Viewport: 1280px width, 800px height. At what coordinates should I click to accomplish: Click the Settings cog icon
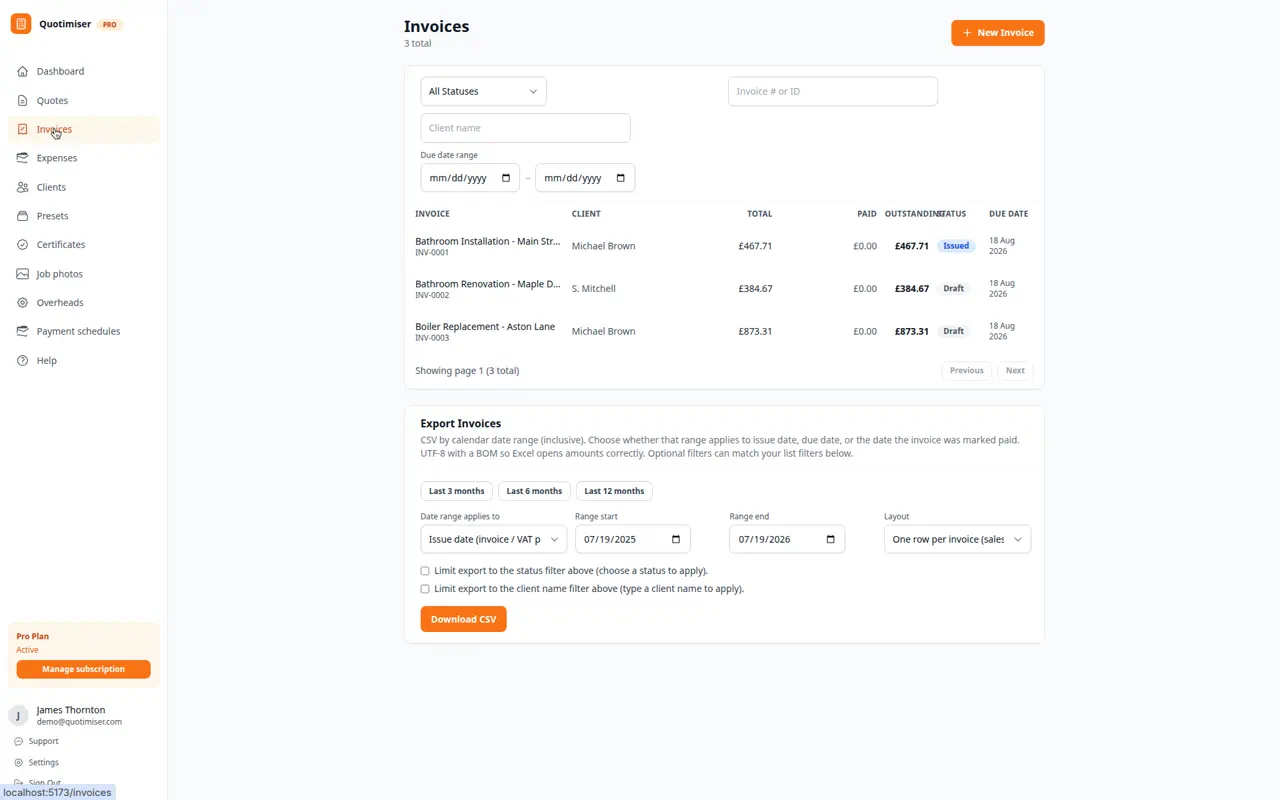coord(18,762)
